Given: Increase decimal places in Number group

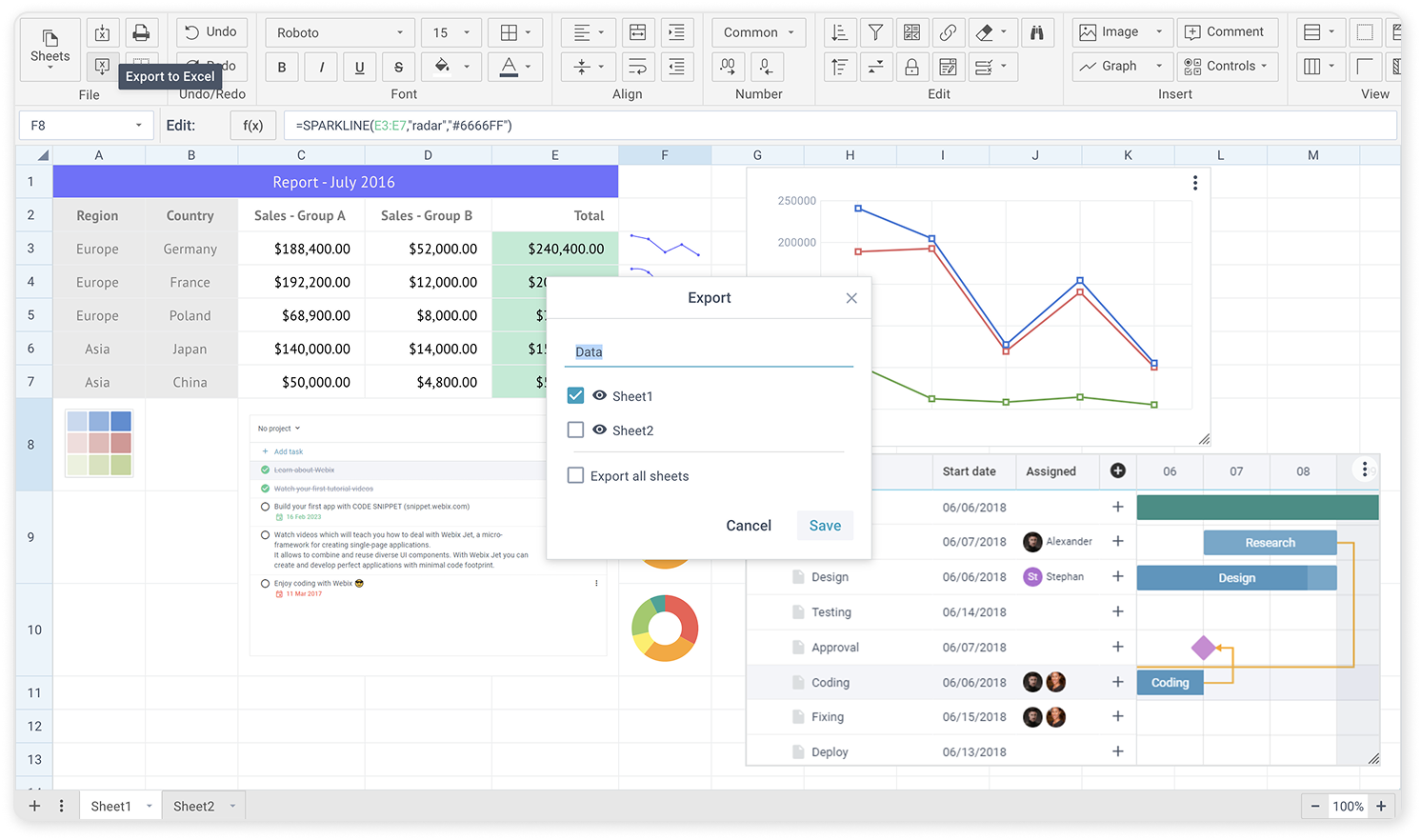Looking at the screenshot, I should [x=728, y=67].
